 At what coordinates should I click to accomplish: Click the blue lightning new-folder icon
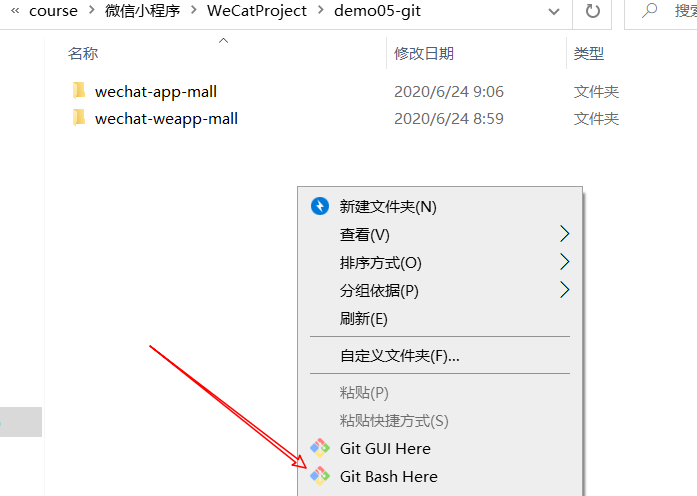coord(320,206)
